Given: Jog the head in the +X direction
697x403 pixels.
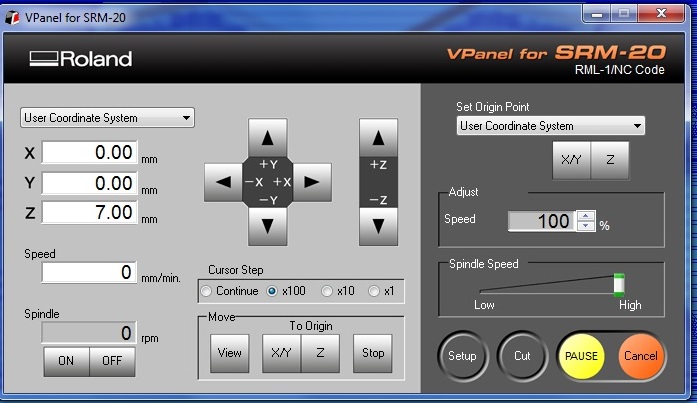Looking at the screenshot, I should [x=312, y=182].
